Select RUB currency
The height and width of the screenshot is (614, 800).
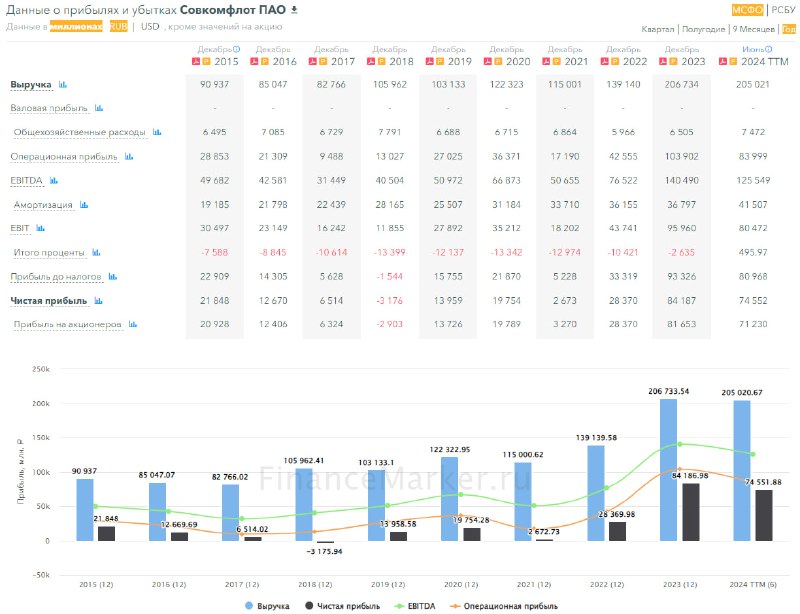point(118,27)
